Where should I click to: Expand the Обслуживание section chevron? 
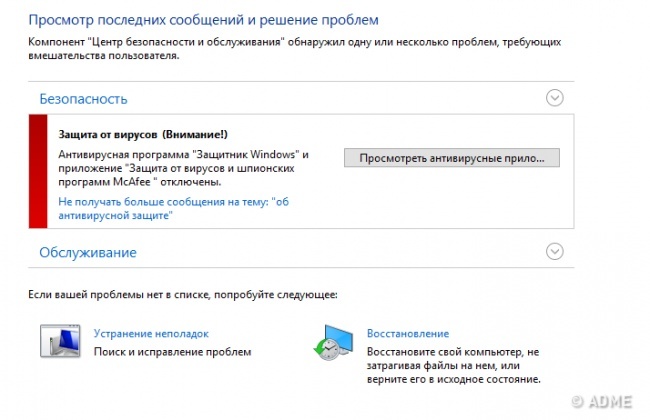click(555, 251)
